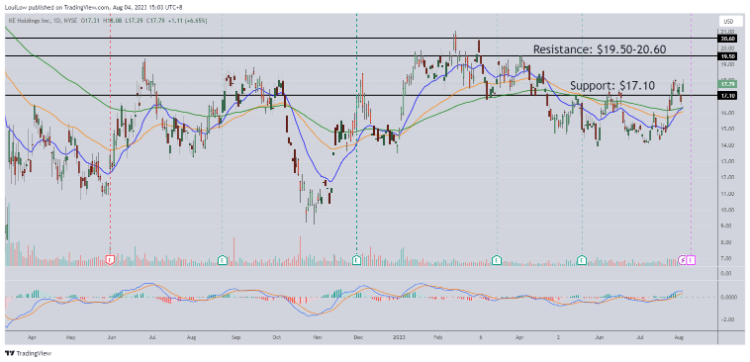Select the 17.10 price line label
Image resolution: width=750 pixels, height=362 pixels.
click(727, 96)
